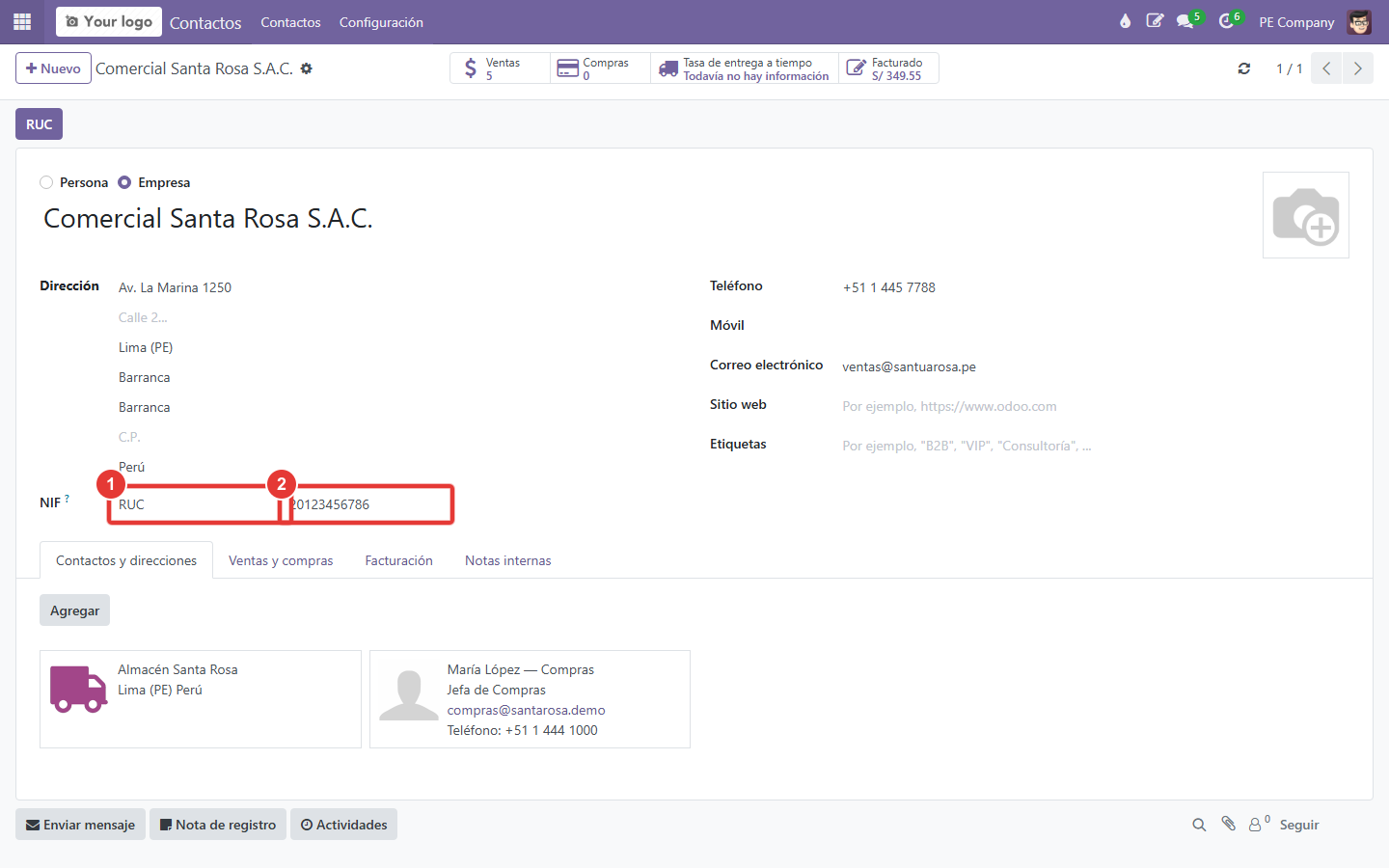
Task: Click Enviar mensaje button
Action: (x=80, y=825)
